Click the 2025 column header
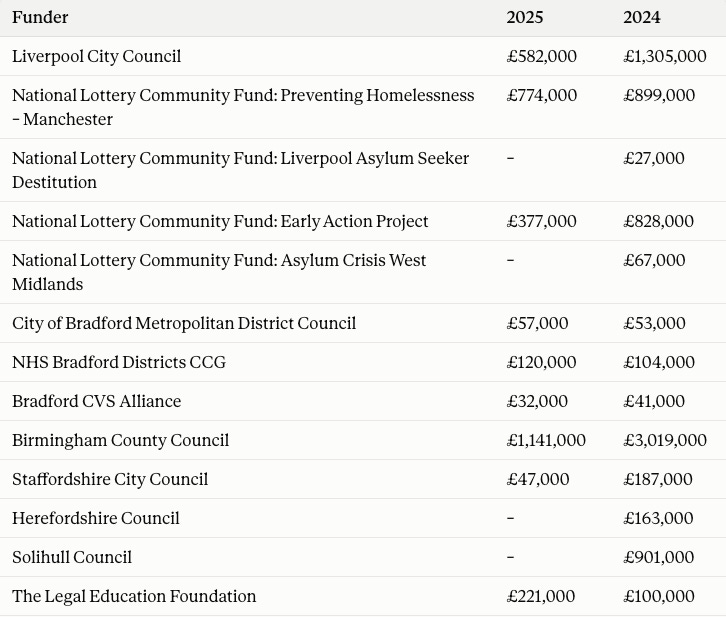The height and width of the screenshot is (617, 726). [525, 18]
